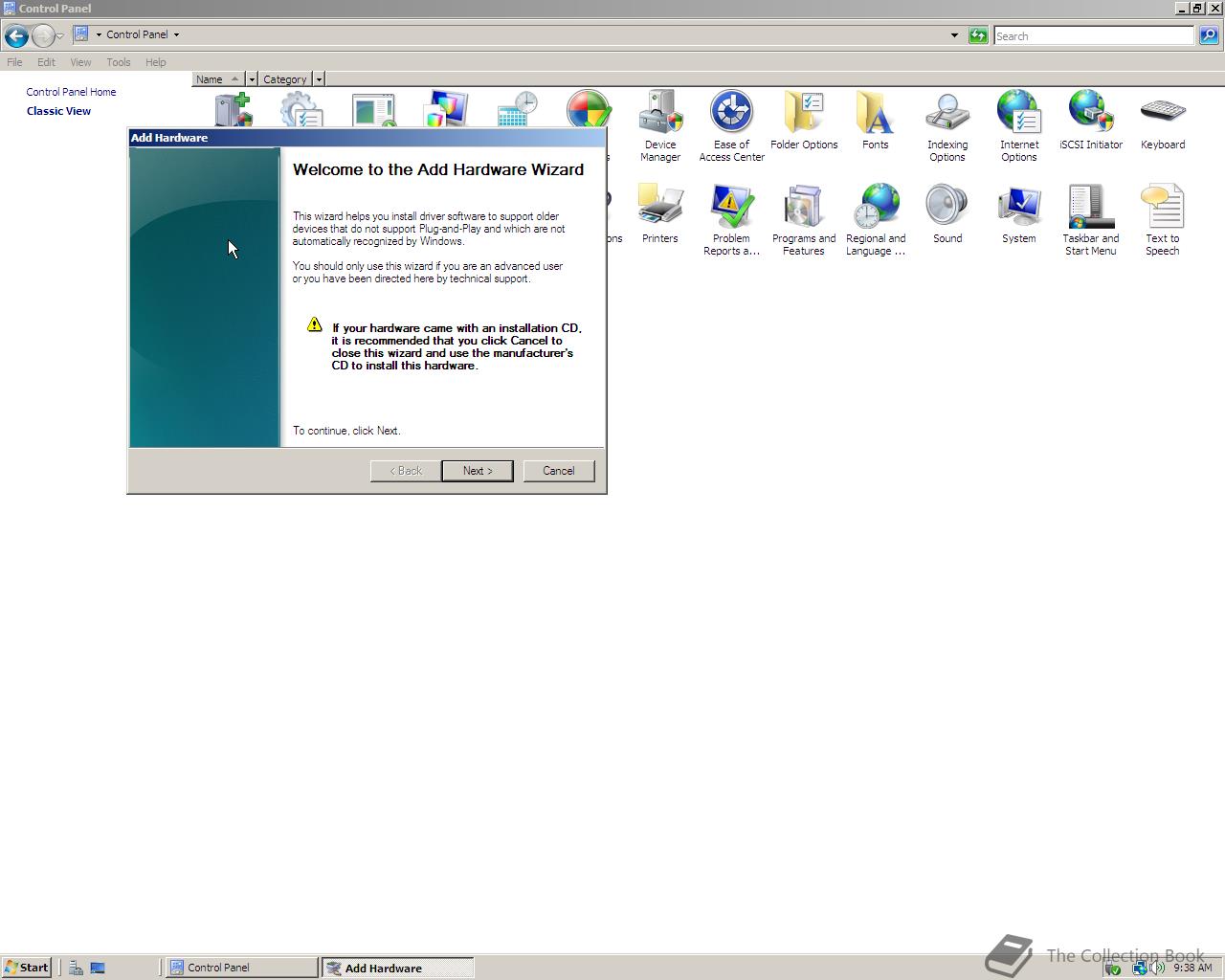Select the Windows shield checkmark icon
1225x980 pixels.
coord(588,109)
